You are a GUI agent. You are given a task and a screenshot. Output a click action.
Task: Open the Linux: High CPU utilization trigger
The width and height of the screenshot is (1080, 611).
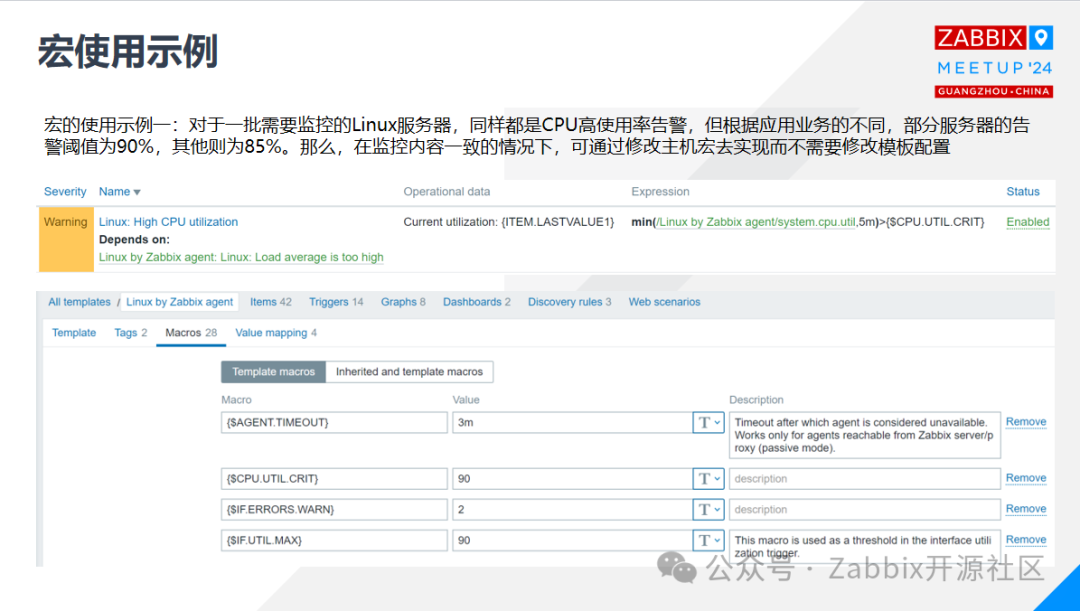[x=168, y=222]
